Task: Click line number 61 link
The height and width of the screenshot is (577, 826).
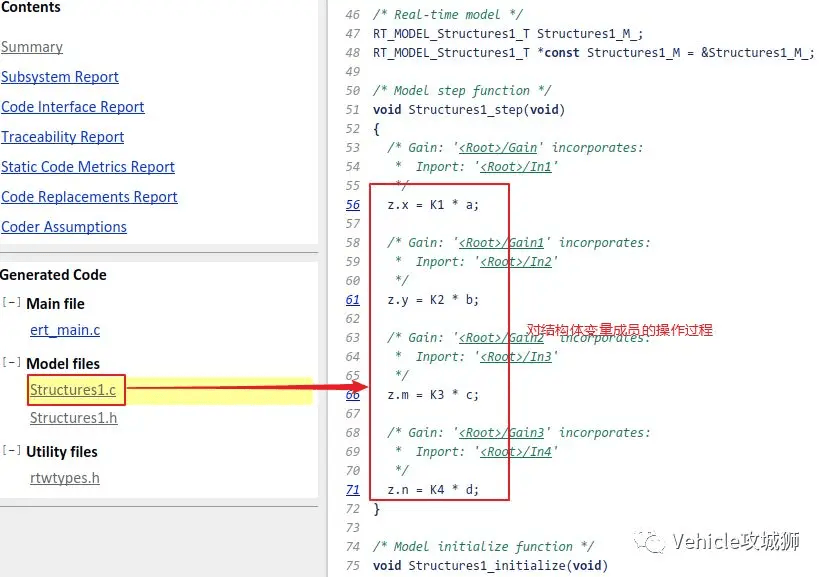Action: (x=353, y=300)
